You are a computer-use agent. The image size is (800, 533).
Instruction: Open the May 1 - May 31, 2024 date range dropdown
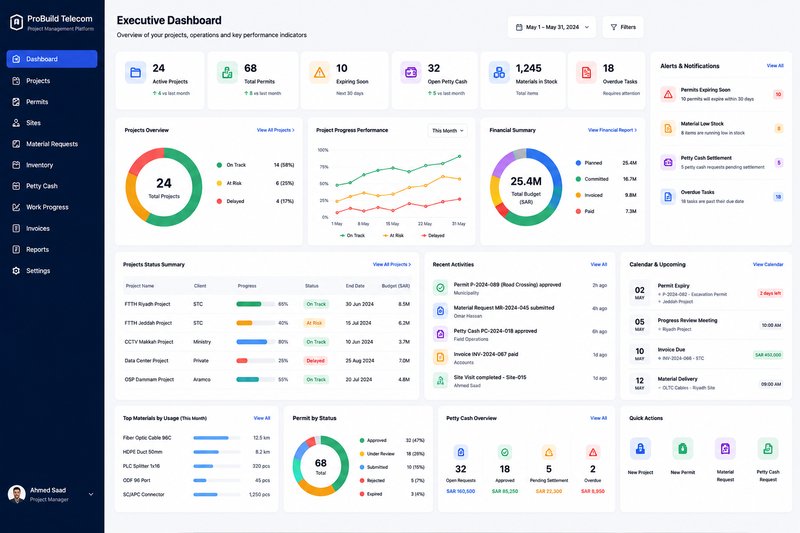point(552,27)
